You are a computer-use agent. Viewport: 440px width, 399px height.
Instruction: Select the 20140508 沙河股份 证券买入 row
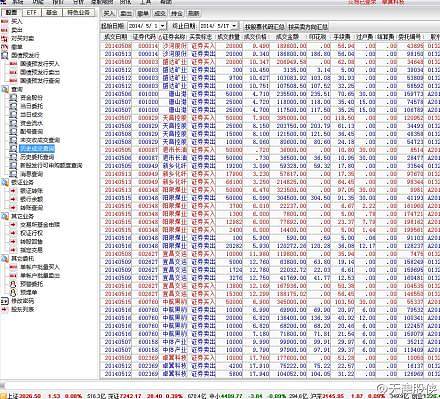pyautogui.click(x=270, y=46)
